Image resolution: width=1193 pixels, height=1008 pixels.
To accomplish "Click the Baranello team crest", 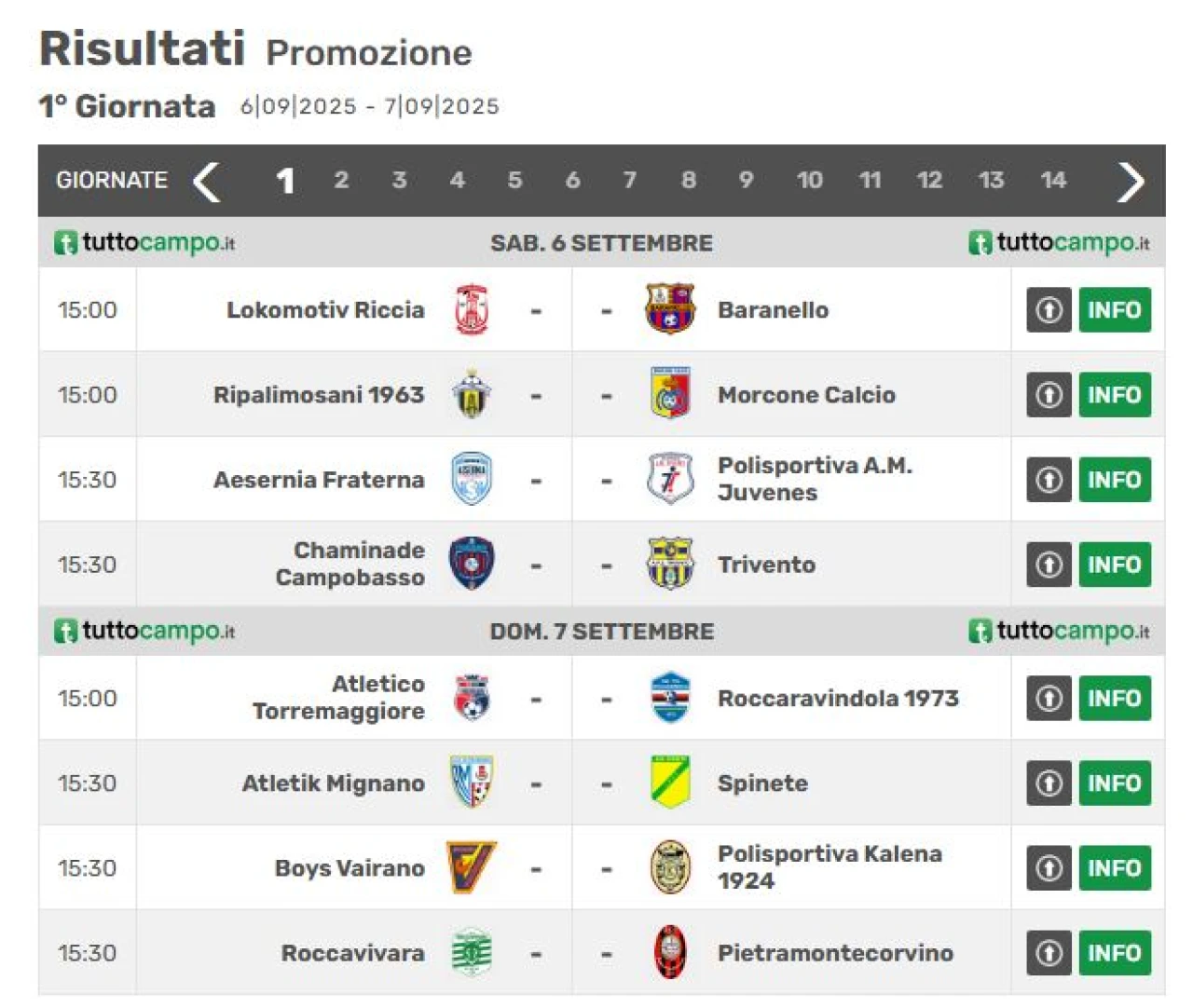I will (x=670, y=309).
